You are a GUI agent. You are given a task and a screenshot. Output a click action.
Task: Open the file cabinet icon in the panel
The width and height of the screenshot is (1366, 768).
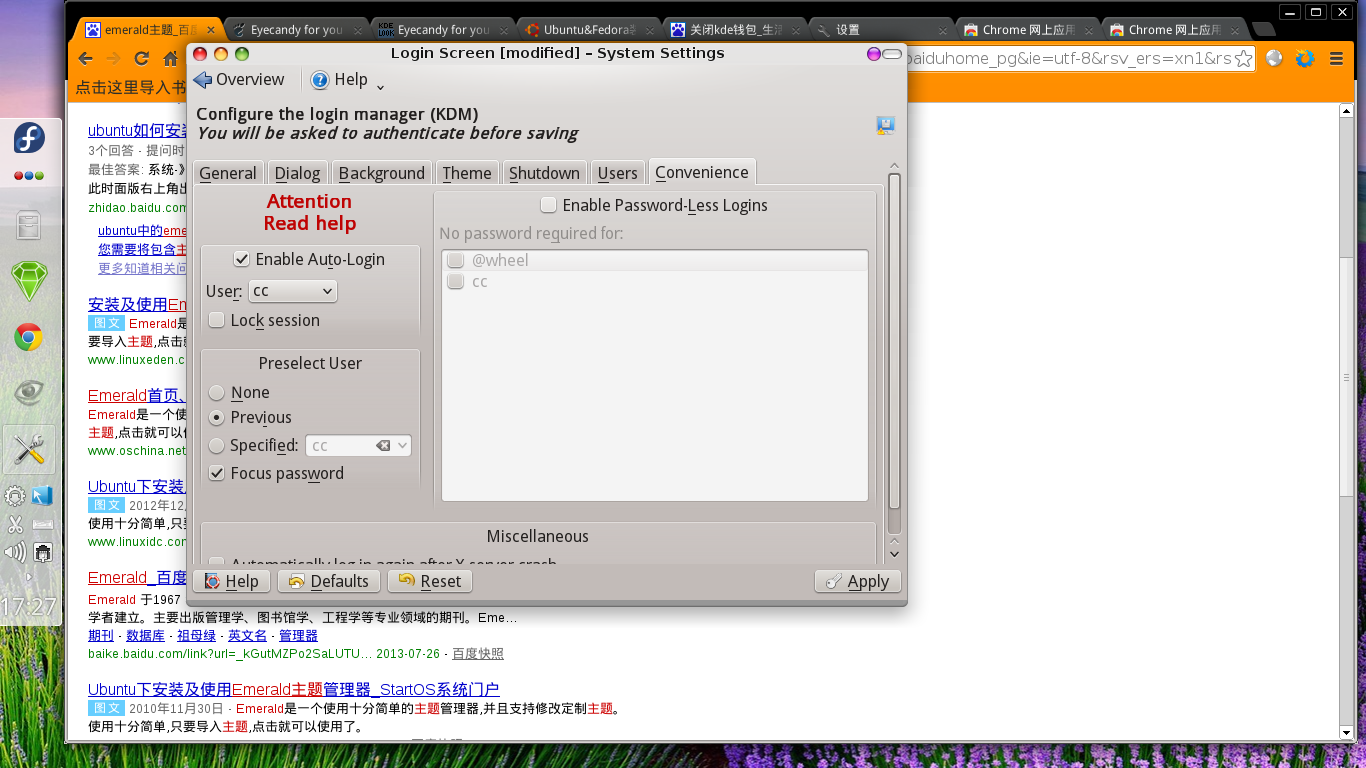click(29, 226)
